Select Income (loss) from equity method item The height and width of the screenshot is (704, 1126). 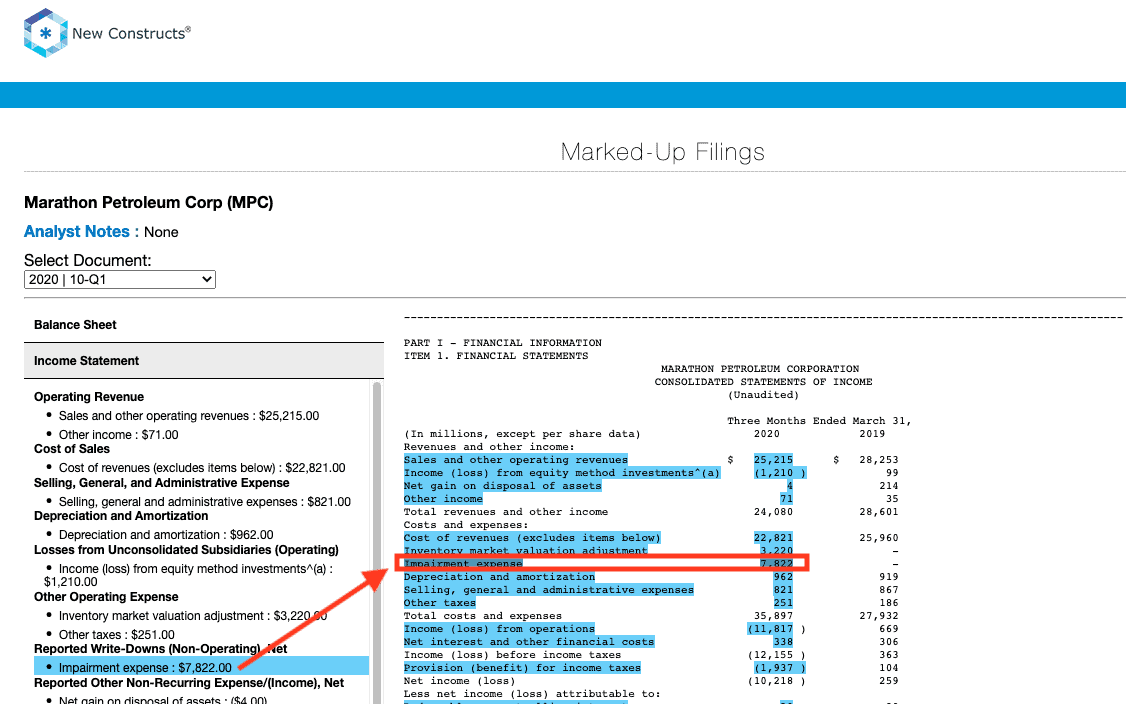(x=188, y=575)
